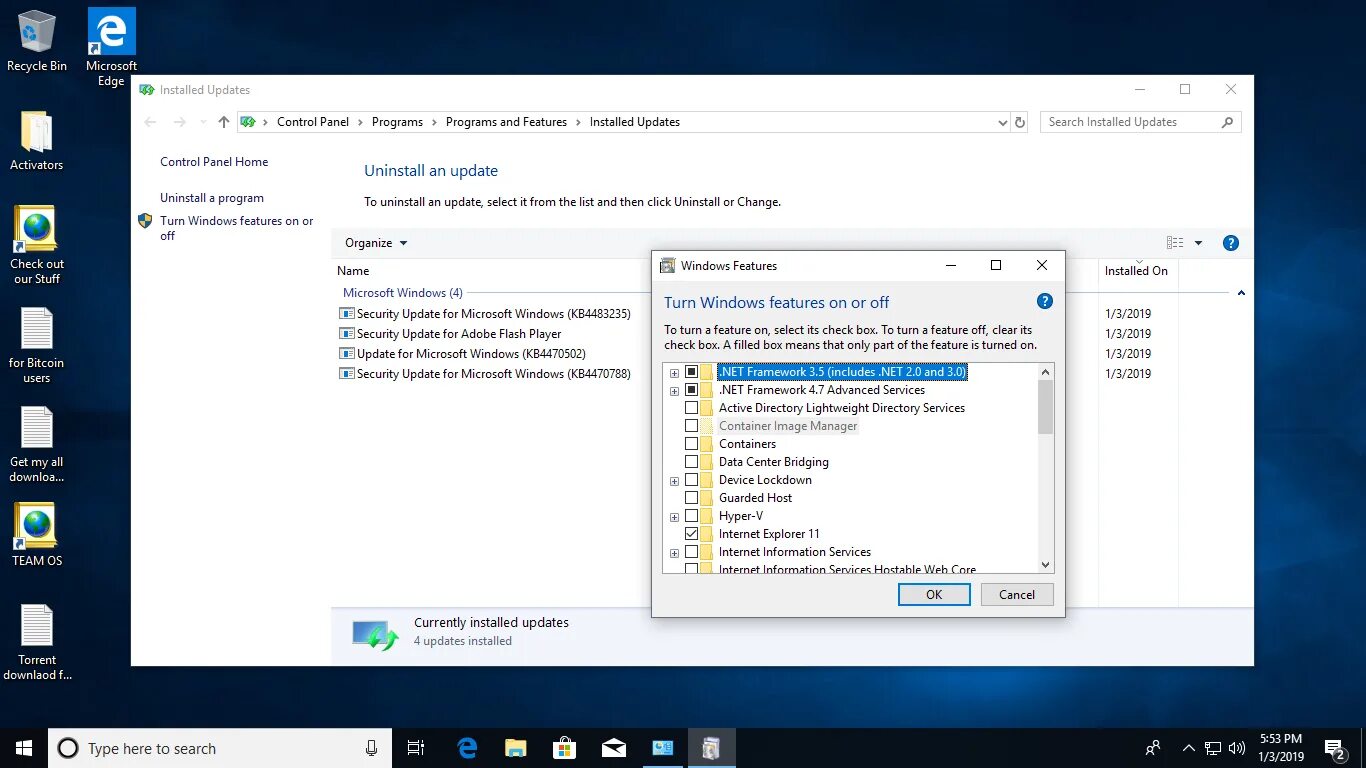Enable Data Center Bridging checkbox
This screenshot has width=1366, height=768.
(x=691, y=462)
